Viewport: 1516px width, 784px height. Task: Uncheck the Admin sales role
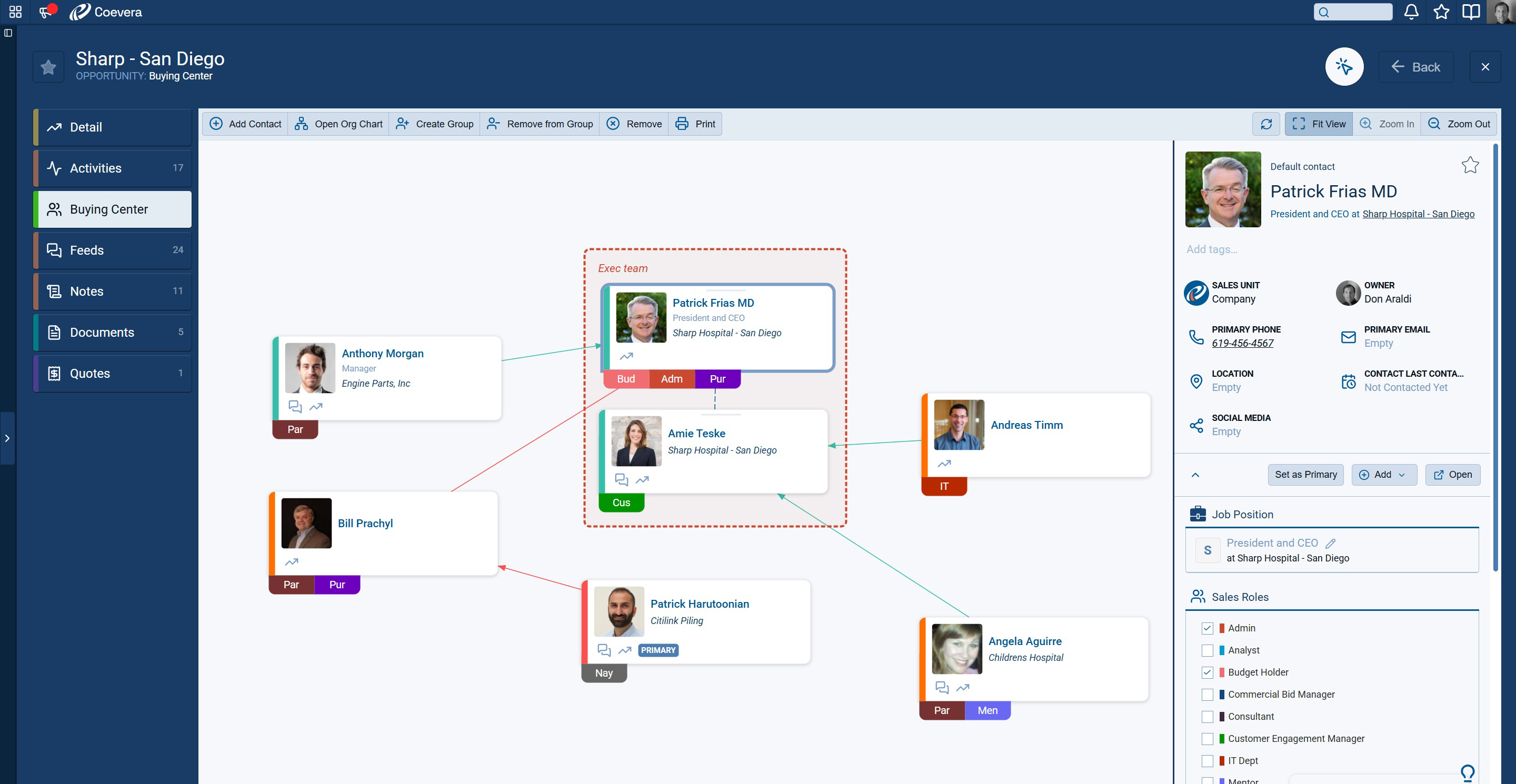1207,628
